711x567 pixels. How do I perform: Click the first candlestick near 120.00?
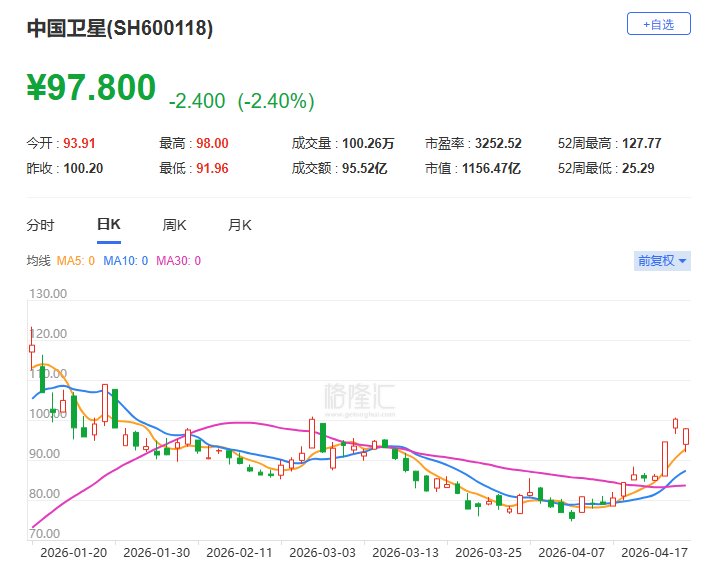[x=32, y=348]
